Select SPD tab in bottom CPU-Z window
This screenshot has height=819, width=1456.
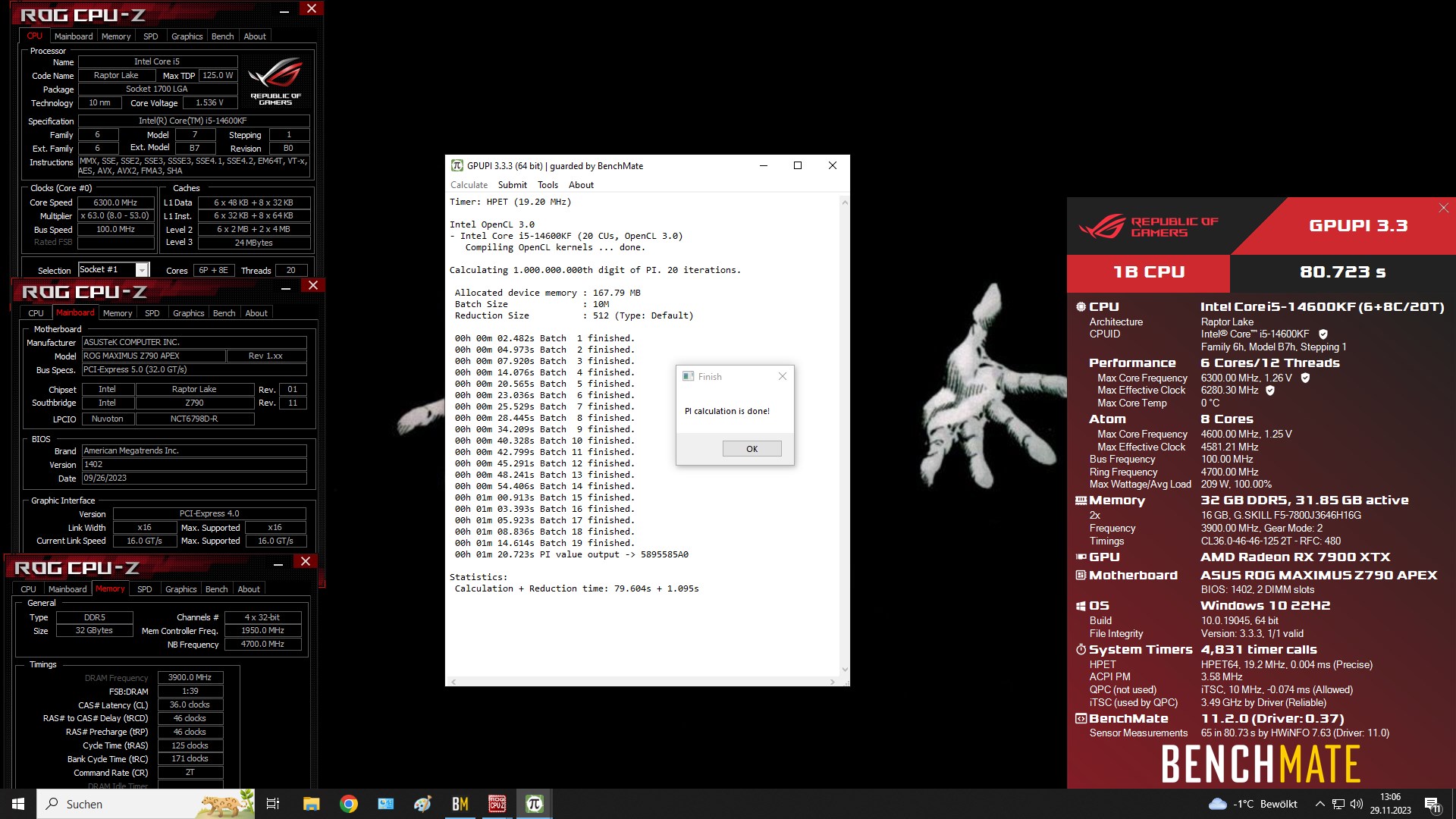[x=145, y=589]
